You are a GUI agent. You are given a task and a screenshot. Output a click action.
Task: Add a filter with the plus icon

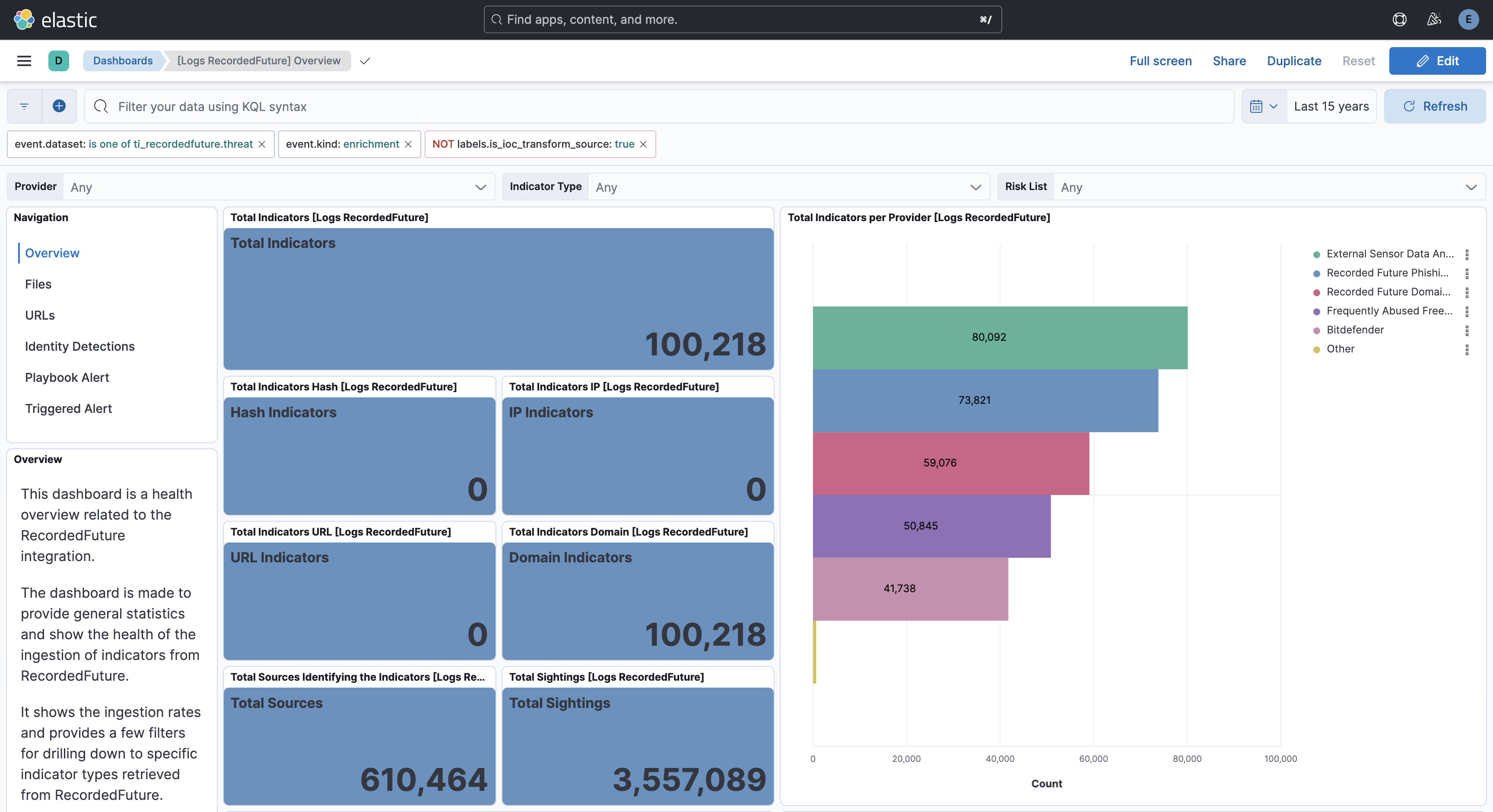tap(59, 106)
